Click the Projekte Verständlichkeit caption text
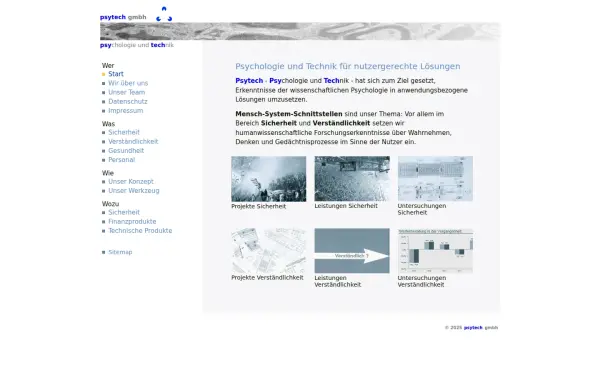Image resolution: width=600 pixels, height=375 pixels. point(267,278)
